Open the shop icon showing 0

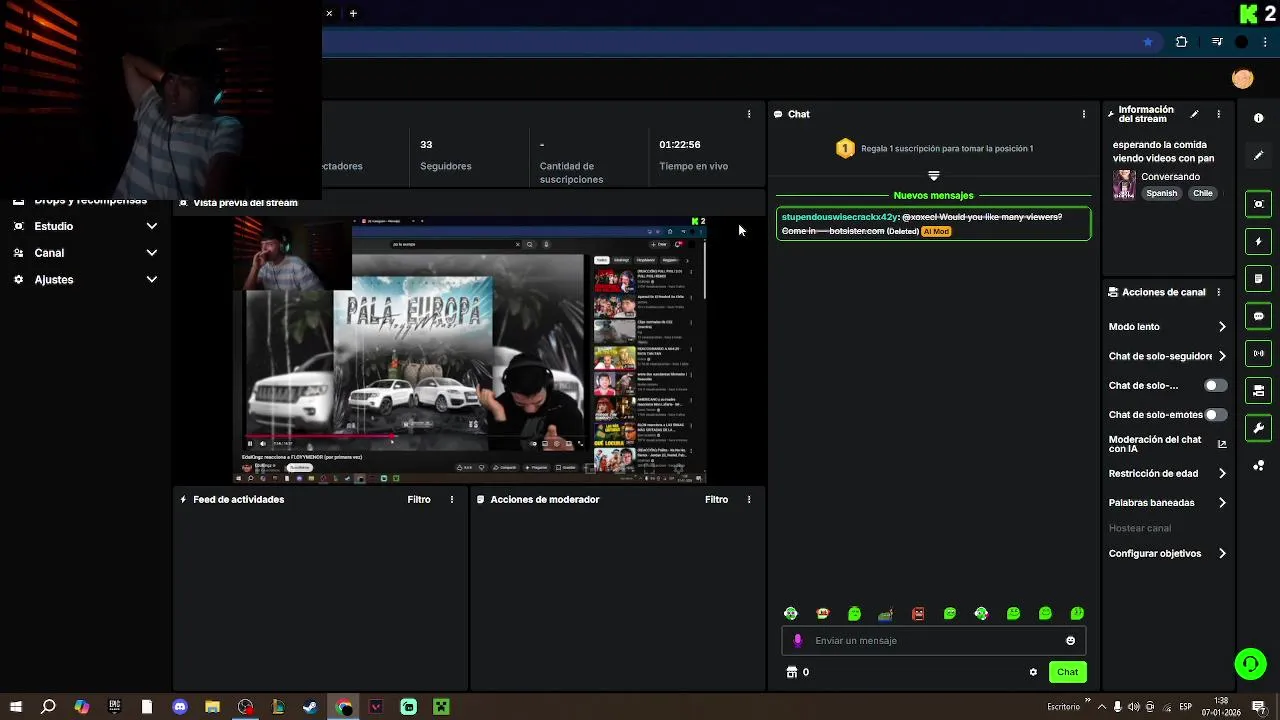[798, 672]
